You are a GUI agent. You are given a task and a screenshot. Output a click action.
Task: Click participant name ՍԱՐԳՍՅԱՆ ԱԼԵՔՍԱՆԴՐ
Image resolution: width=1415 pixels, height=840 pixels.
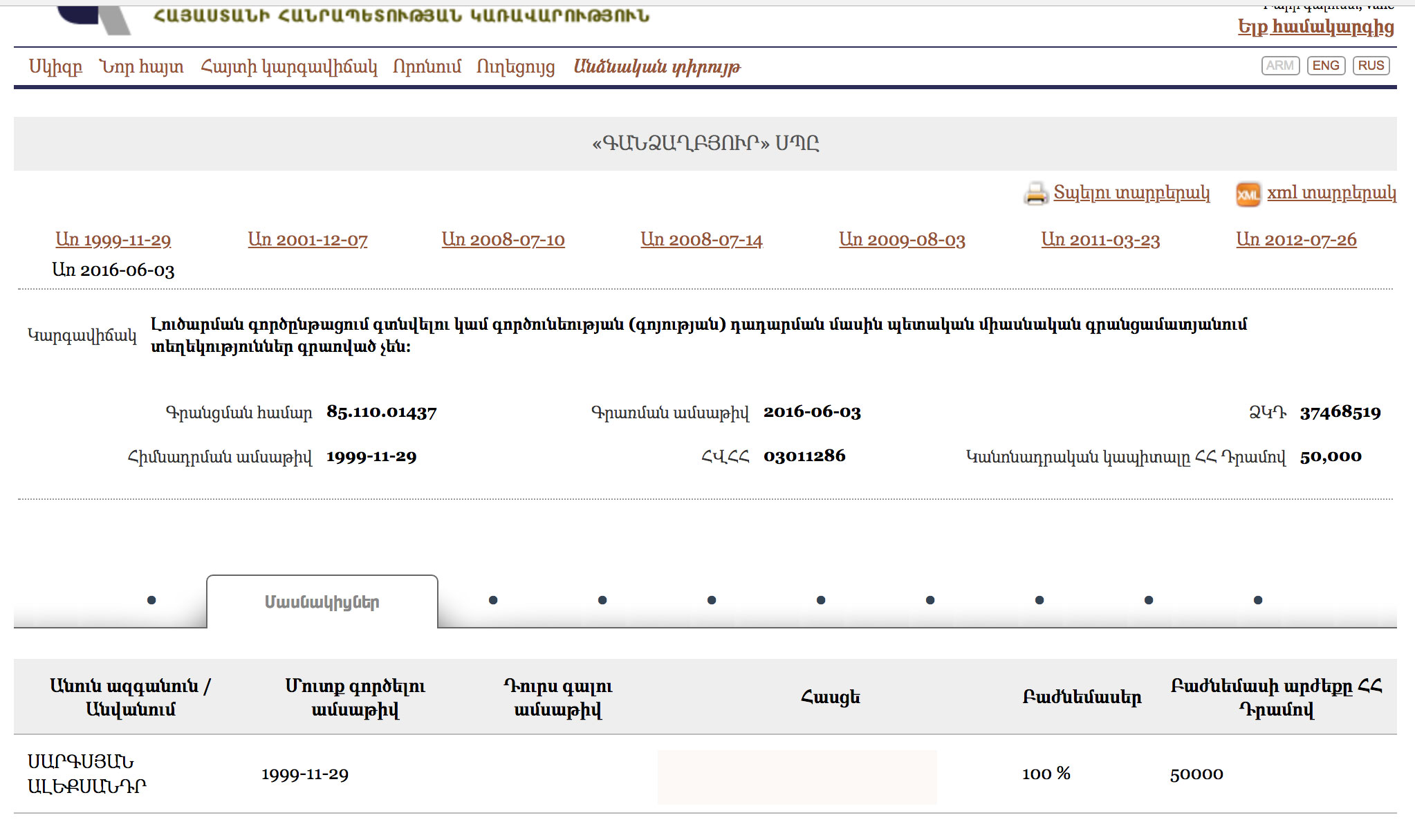87,774
